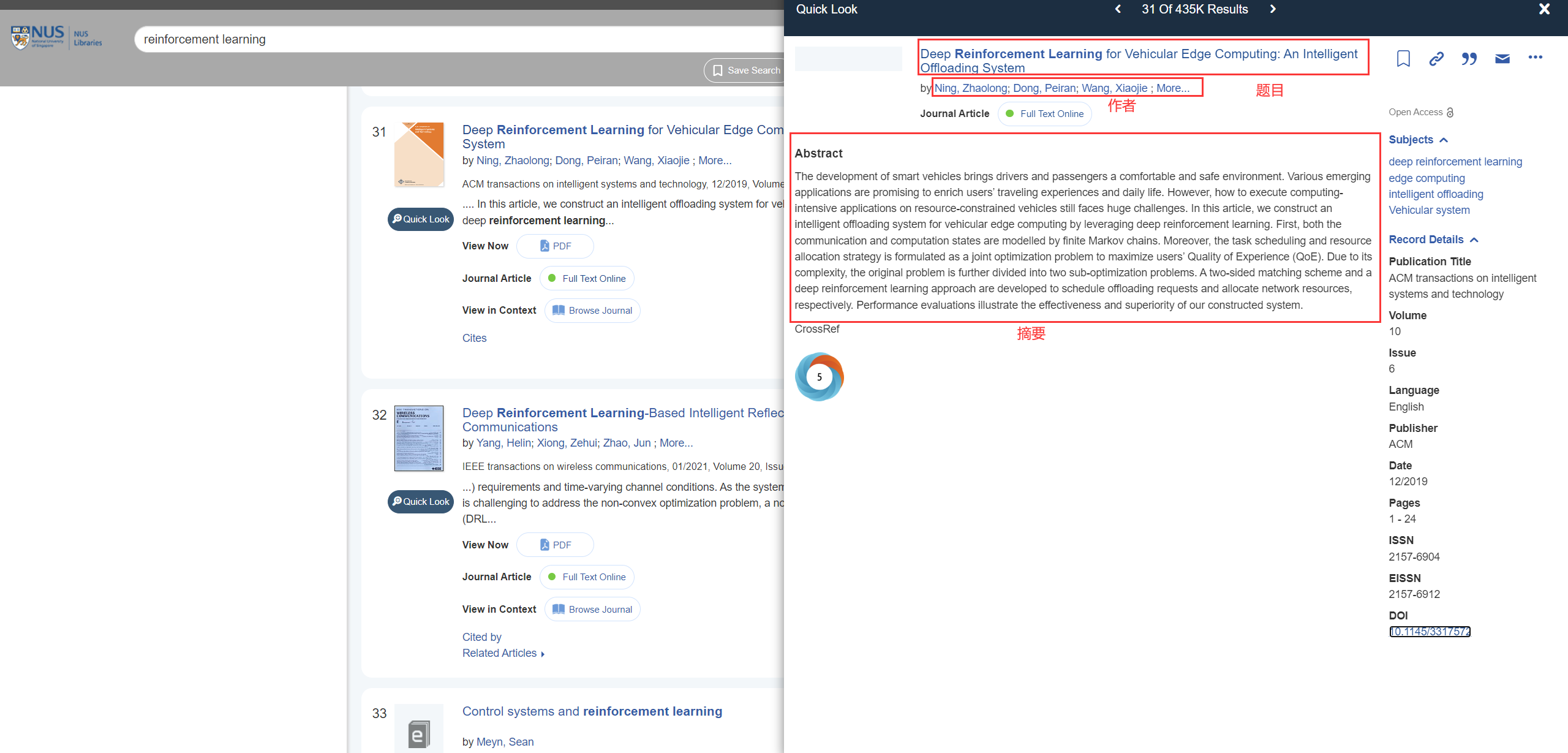Image resolution: width=1568 pixels, height=753 pixels.
Task: Click the permalink chain icon
Action: [x=1436, y=59]
